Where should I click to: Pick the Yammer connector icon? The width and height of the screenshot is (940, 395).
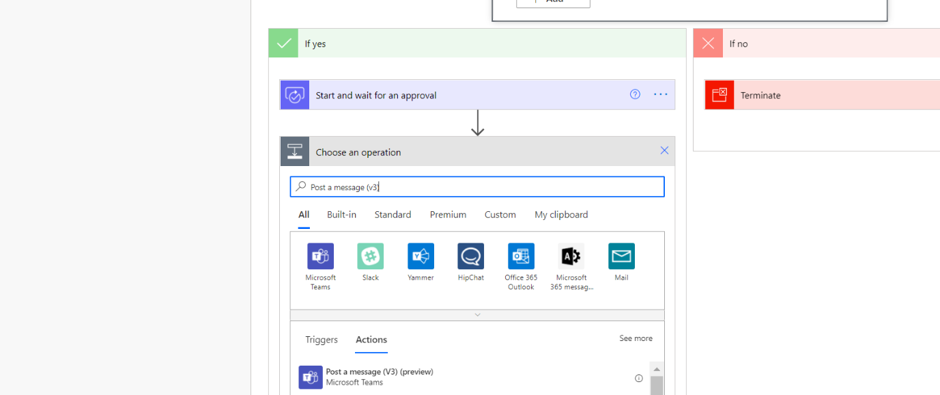pyautogui.click(x=421, y=256)
